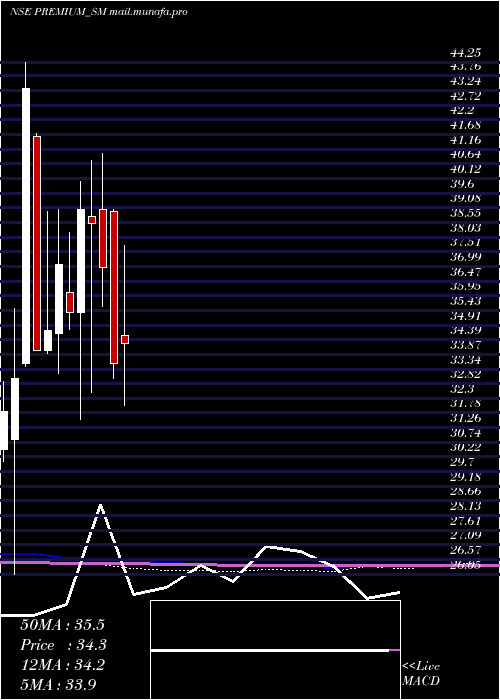This screenshot has width=500, height=700.
Task: Click the 43.24 price axis label
Action: 466,81
